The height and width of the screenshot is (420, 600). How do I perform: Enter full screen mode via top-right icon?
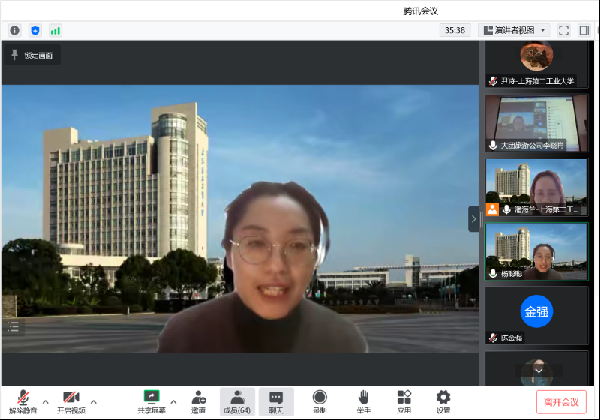(x=564, y=30)
